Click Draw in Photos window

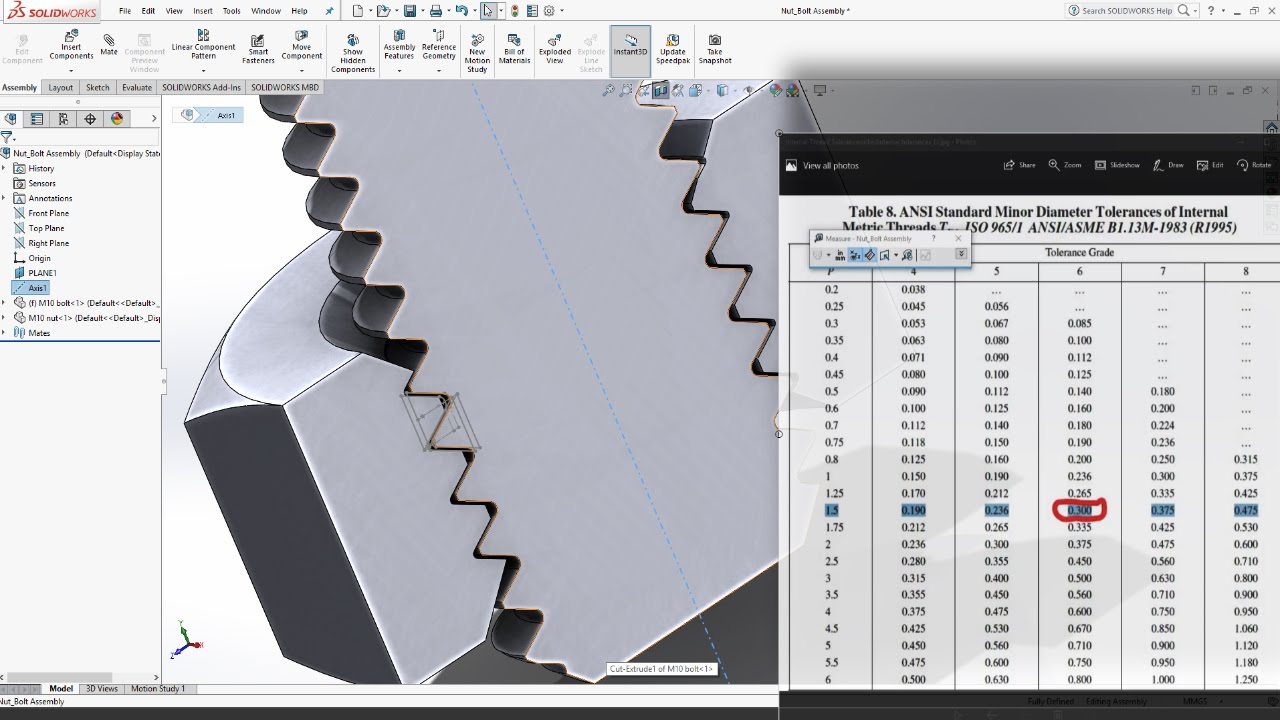1168,165
